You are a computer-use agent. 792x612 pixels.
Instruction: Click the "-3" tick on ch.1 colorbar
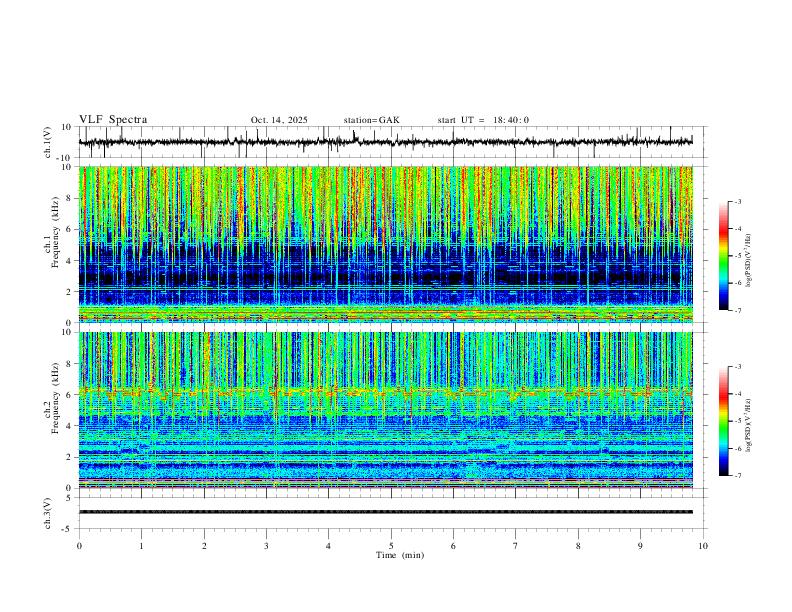click(737, 201)
